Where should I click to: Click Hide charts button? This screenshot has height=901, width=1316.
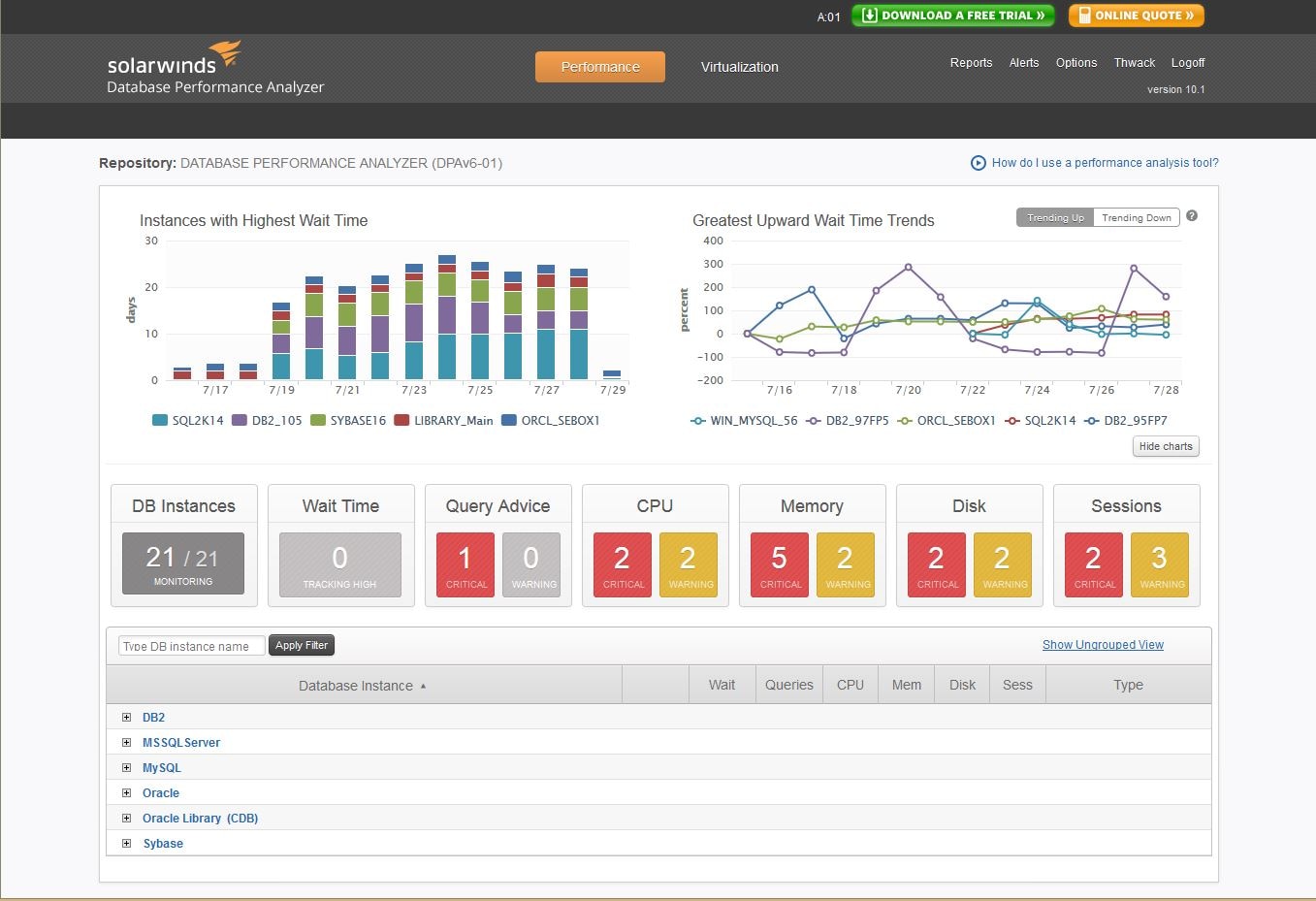pyautogui.click(x=1166, y=446)
